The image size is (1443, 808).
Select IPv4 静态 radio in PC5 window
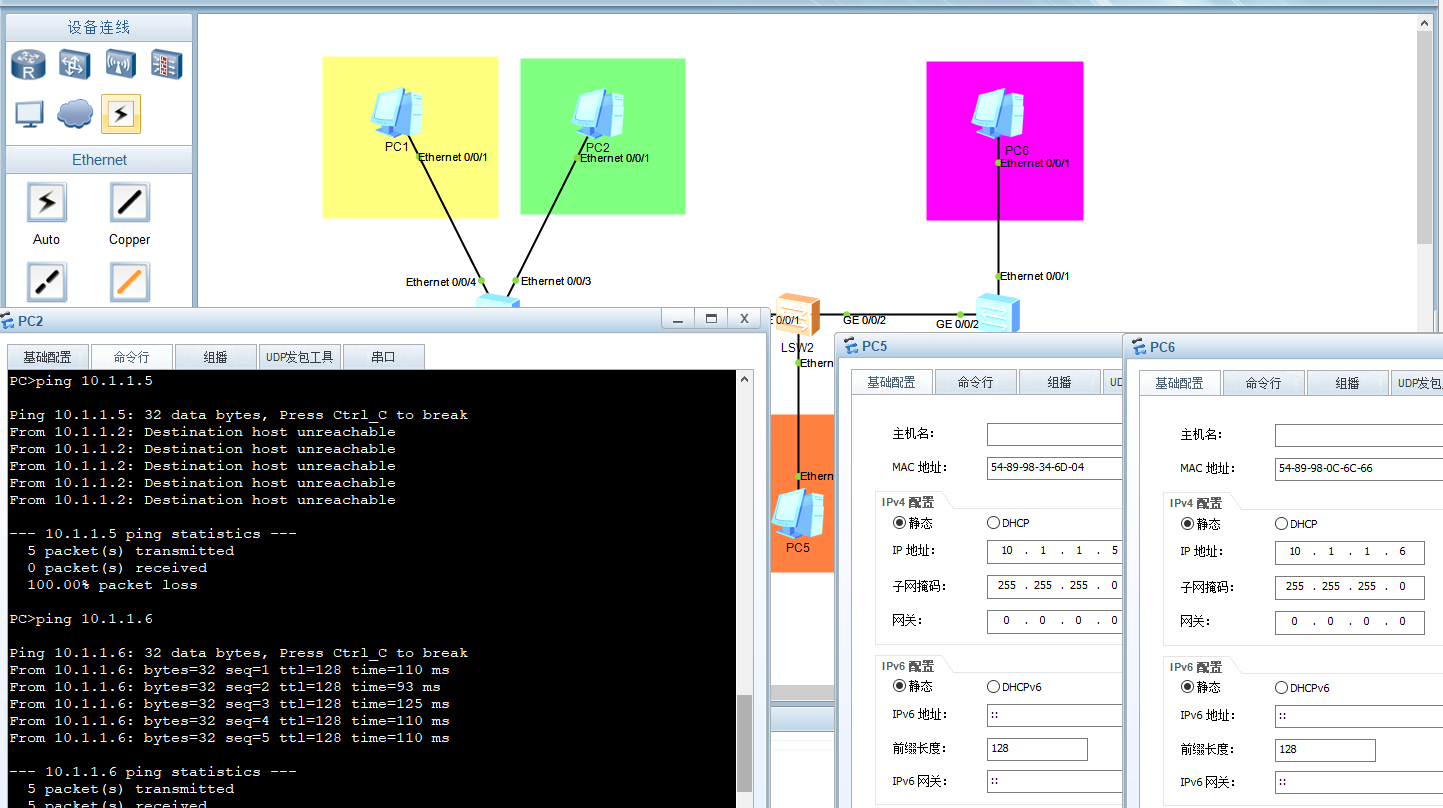pos(899,523)
